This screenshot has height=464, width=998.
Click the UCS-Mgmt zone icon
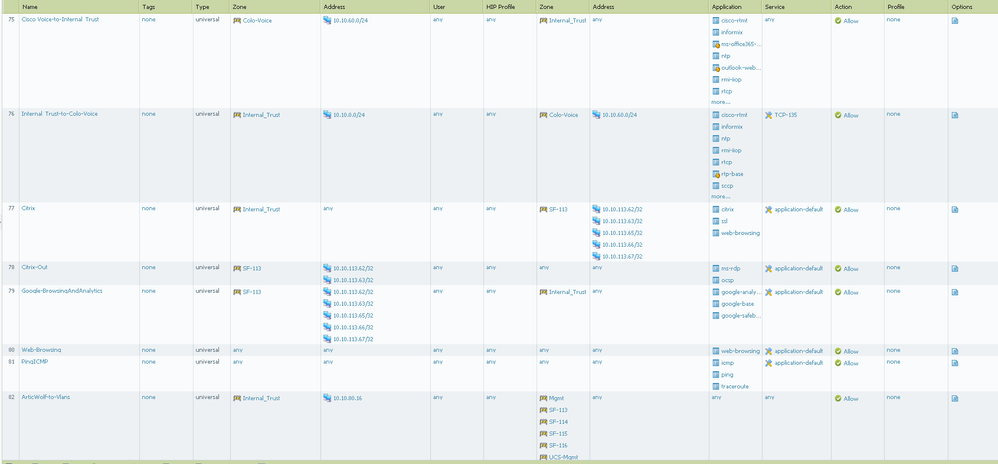coord(544,457)
